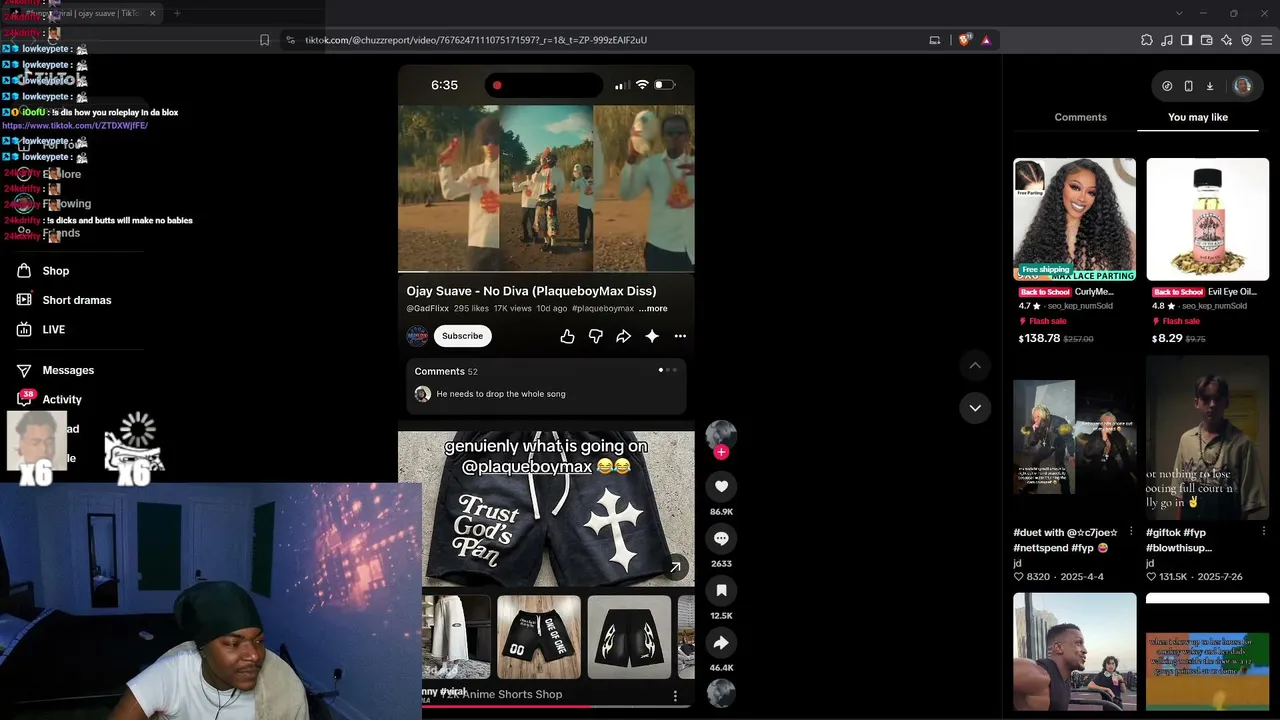Select the ONE OF ONE shorts thumbnail

click(x=539, y=637)
